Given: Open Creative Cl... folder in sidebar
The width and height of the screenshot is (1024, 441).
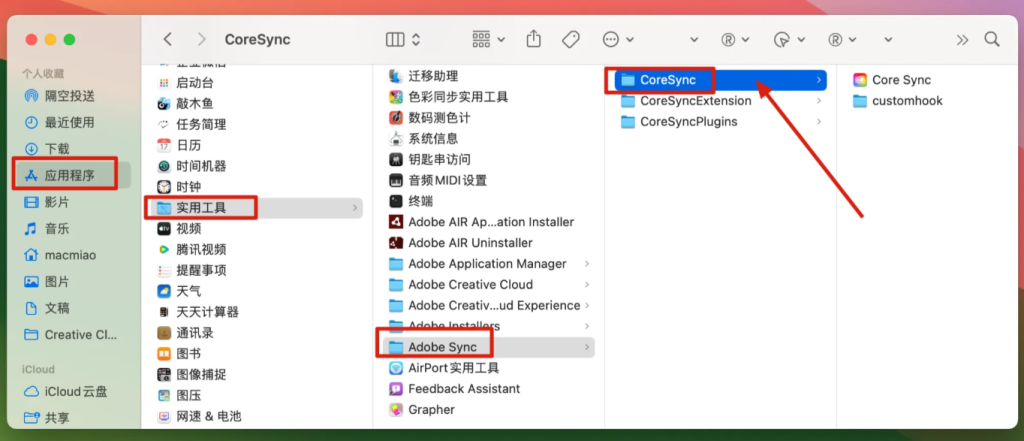Looking at the screenshot, I should (71, 335).
